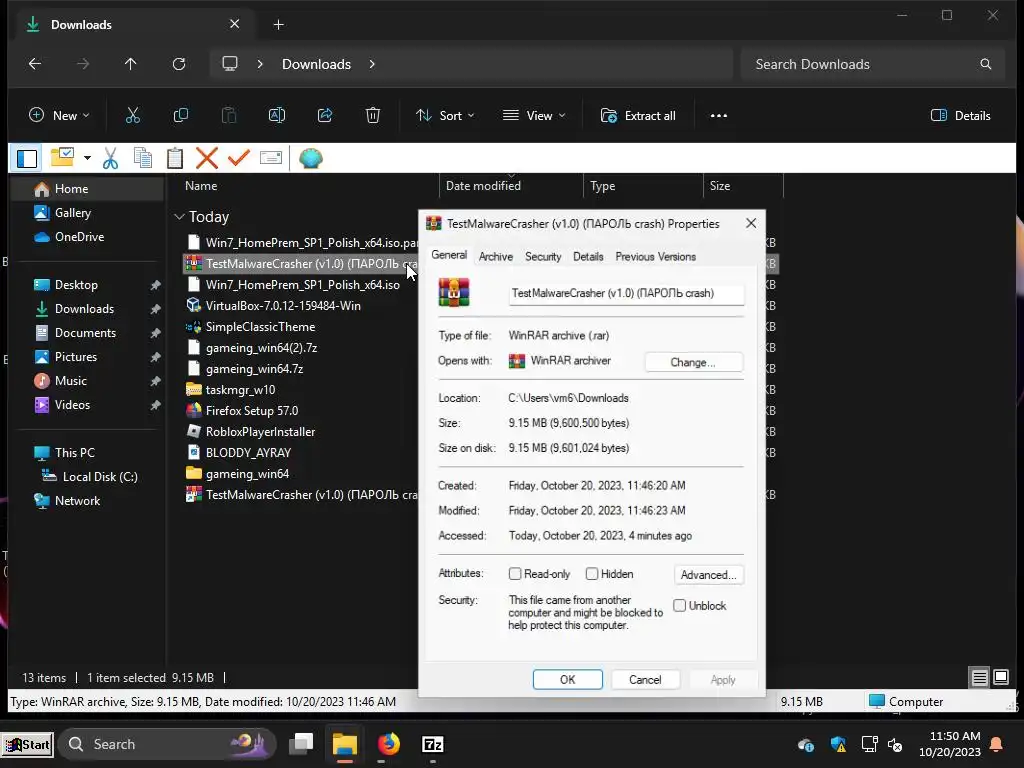Screen dimensions: 1024x768
Task: Switch to large thumbnails view icon in status bar
Action: click(x=1001, y=677)
